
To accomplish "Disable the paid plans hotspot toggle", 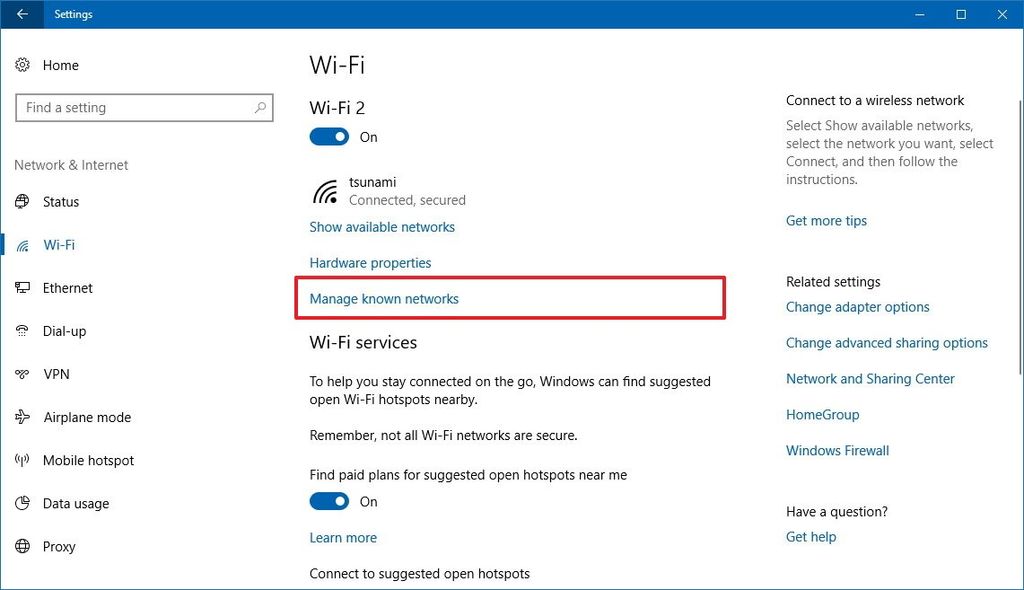I will point(329,501).
